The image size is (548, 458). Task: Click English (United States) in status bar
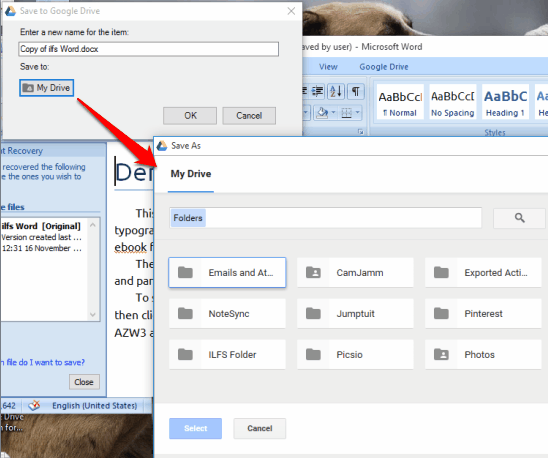[x=94, y=406]
